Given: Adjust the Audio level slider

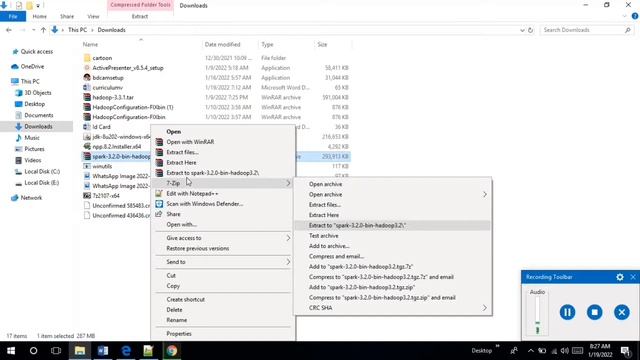Looking at the screenshot, I should point(537,315).
